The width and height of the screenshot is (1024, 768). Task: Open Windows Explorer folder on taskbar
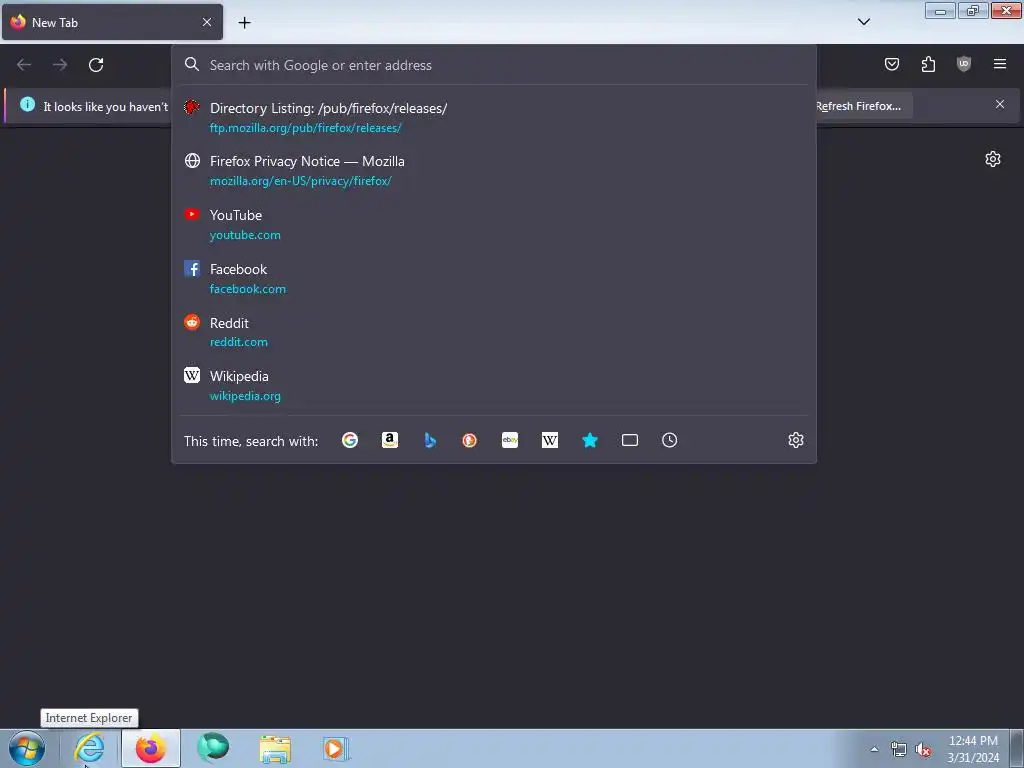point(275,748)
